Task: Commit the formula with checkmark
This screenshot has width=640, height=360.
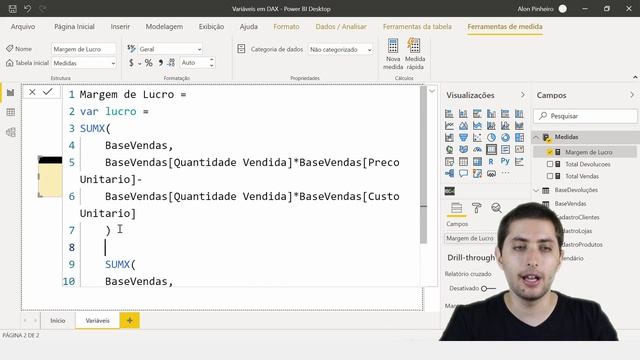Action: [48, 92]
